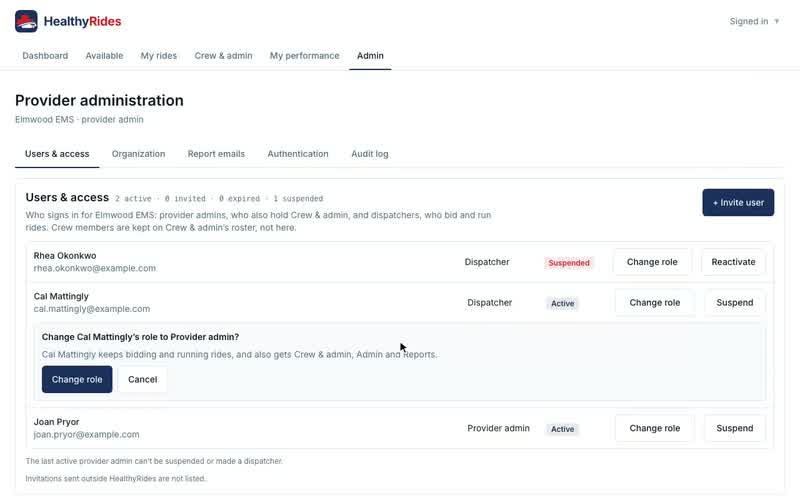The image size is (800, 500).
Task: Click Change role in Cal Mattingly's row
Action: click(655, 303)
